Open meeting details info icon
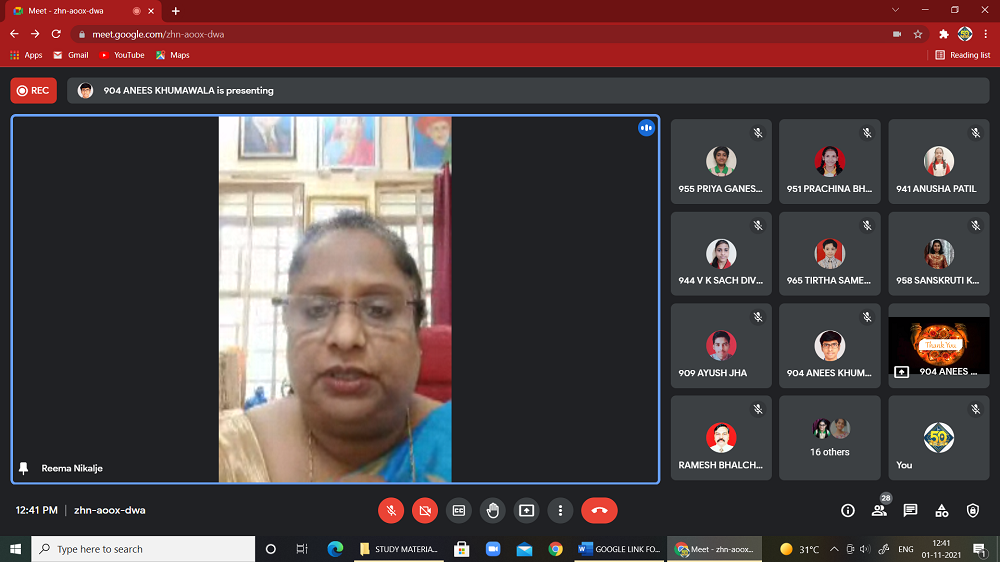This screenshot has height=562, width=1000. tap(848, 510)
